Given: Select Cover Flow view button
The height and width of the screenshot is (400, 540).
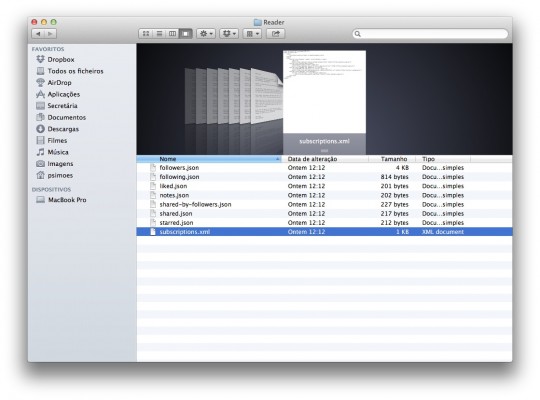Looking at the screenshot, I should 186,33.
